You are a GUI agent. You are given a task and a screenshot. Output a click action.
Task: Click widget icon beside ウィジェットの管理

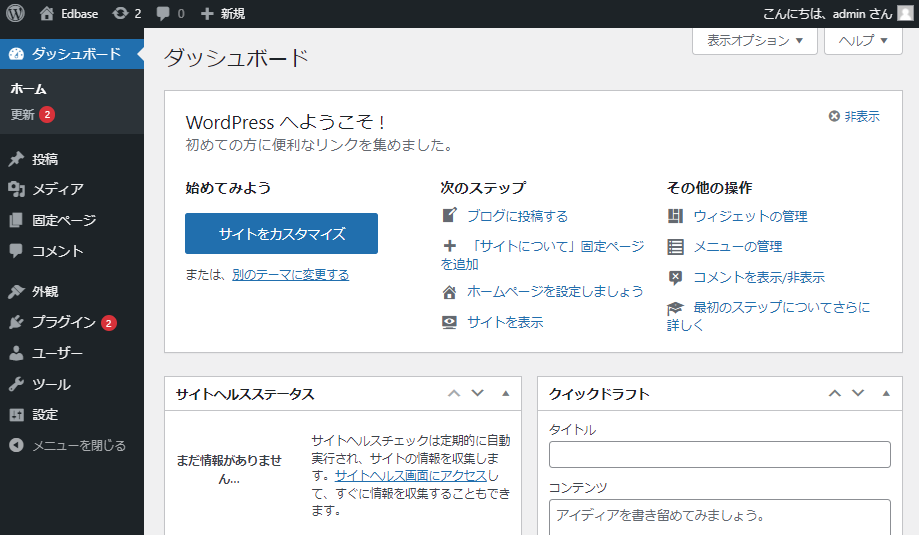(x=675, y=216)
